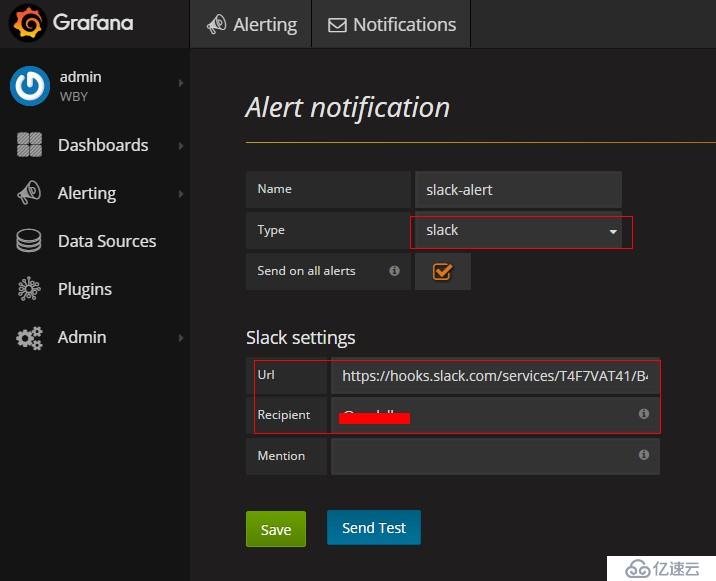Click the admin username text

[x=80, y=77]
